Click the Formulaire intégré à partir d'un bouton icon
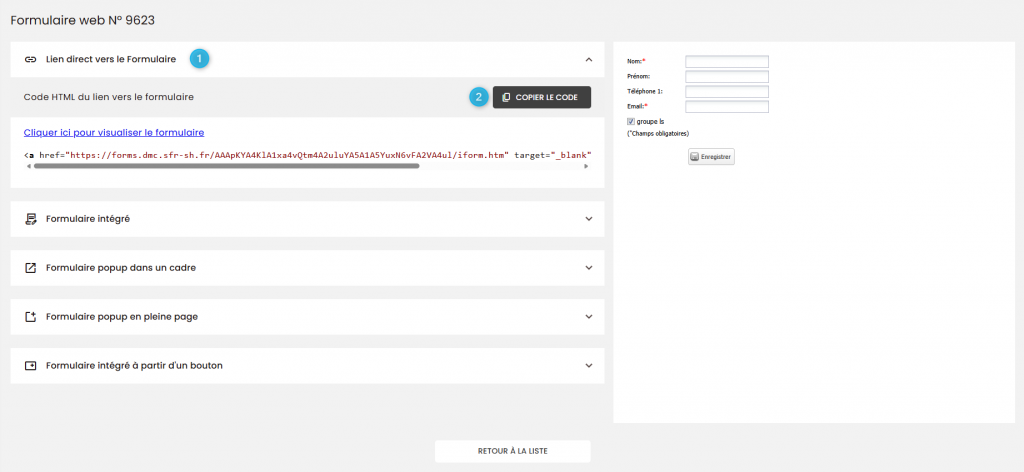 point(30,366)
